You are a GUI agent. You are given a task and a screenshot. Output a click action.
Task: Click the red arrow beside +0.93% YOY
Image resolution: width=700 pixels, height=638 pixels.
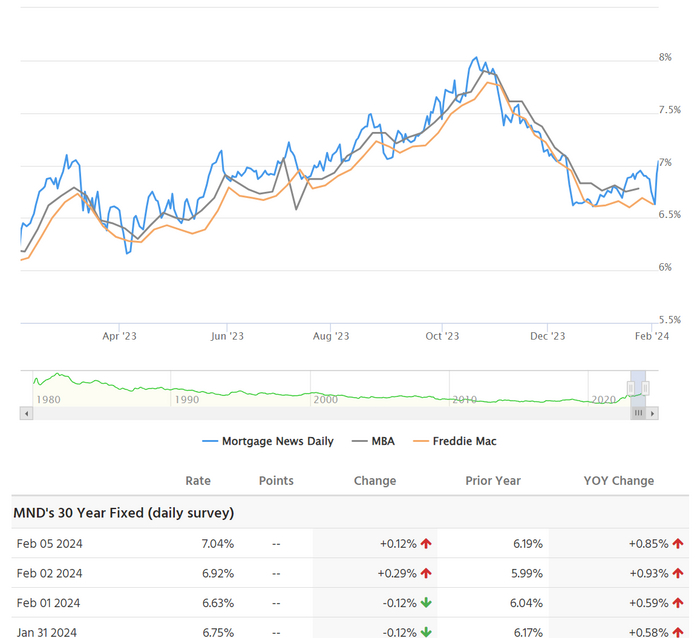pos(678,573)
